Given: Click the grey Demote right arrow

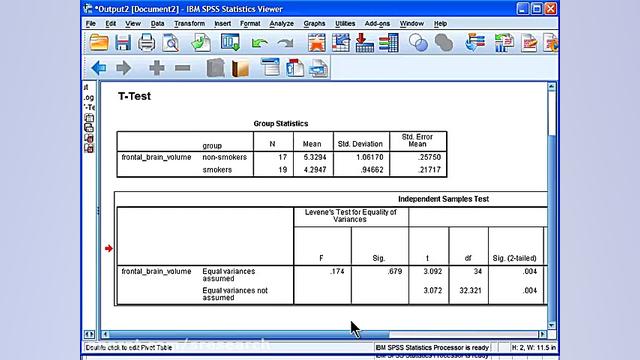Looking at the screenshot, I should coord(124,68).
